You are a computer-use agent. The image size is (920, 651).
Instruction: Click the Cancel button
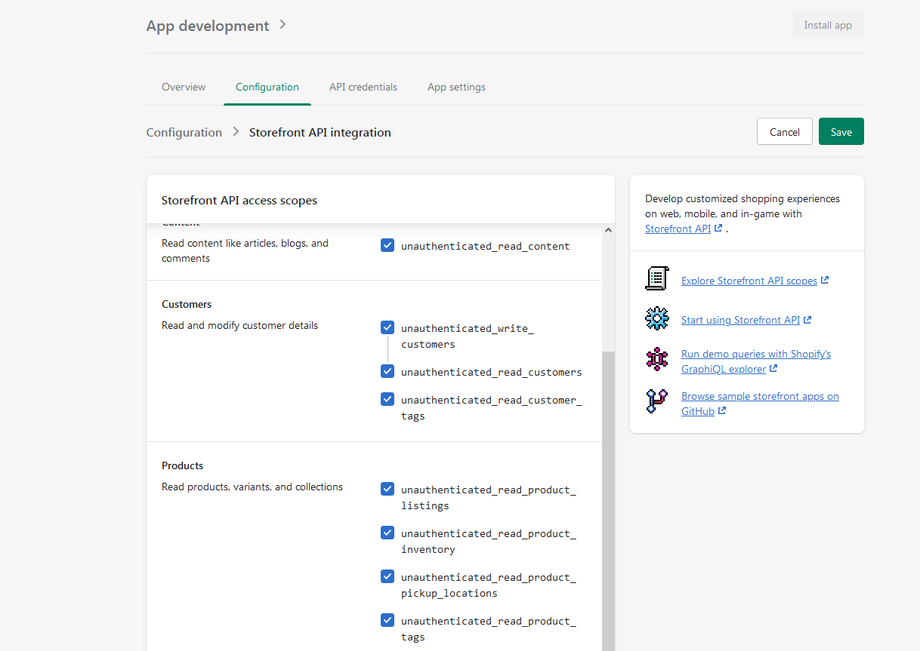tap(784, 132)
